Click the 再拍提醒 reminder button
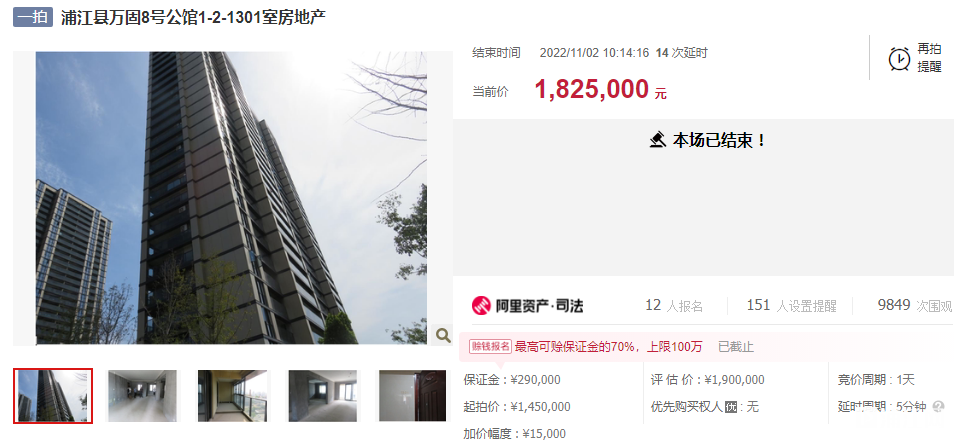This screenshot has height=446, width=954. pos(914,58)
